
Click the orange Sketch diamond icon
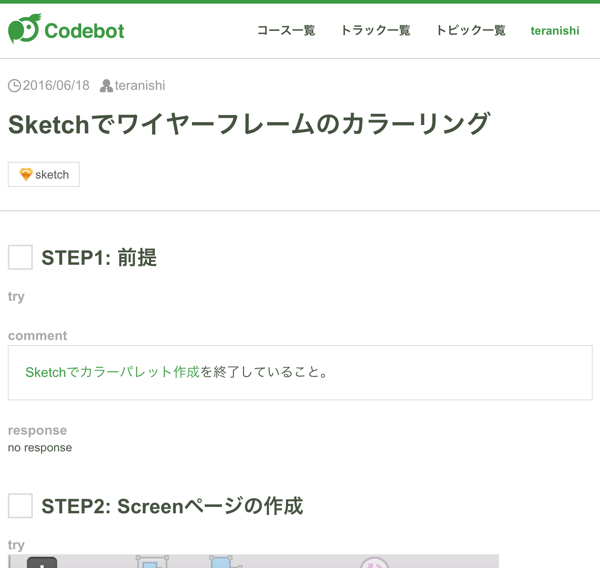(25, 174)
